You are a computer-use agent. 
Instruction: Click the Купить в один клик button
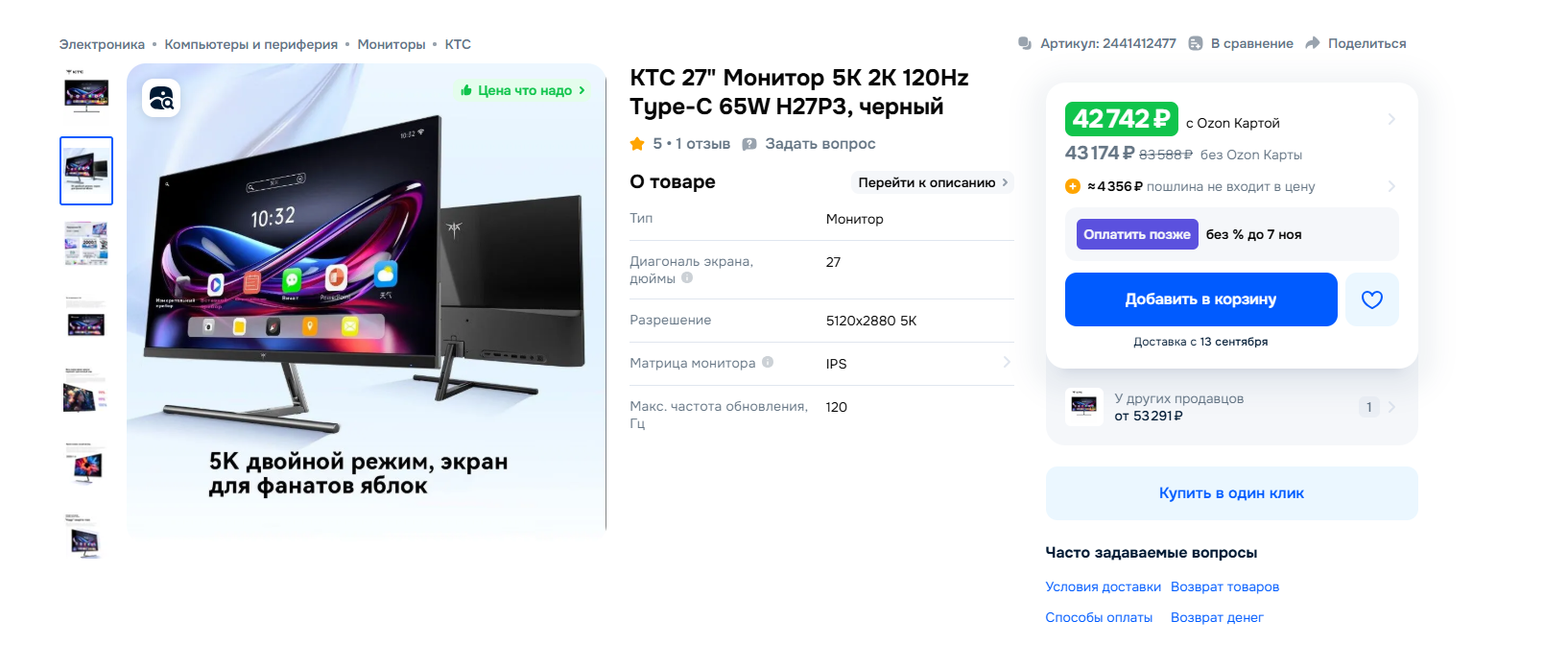point(1231,493)
